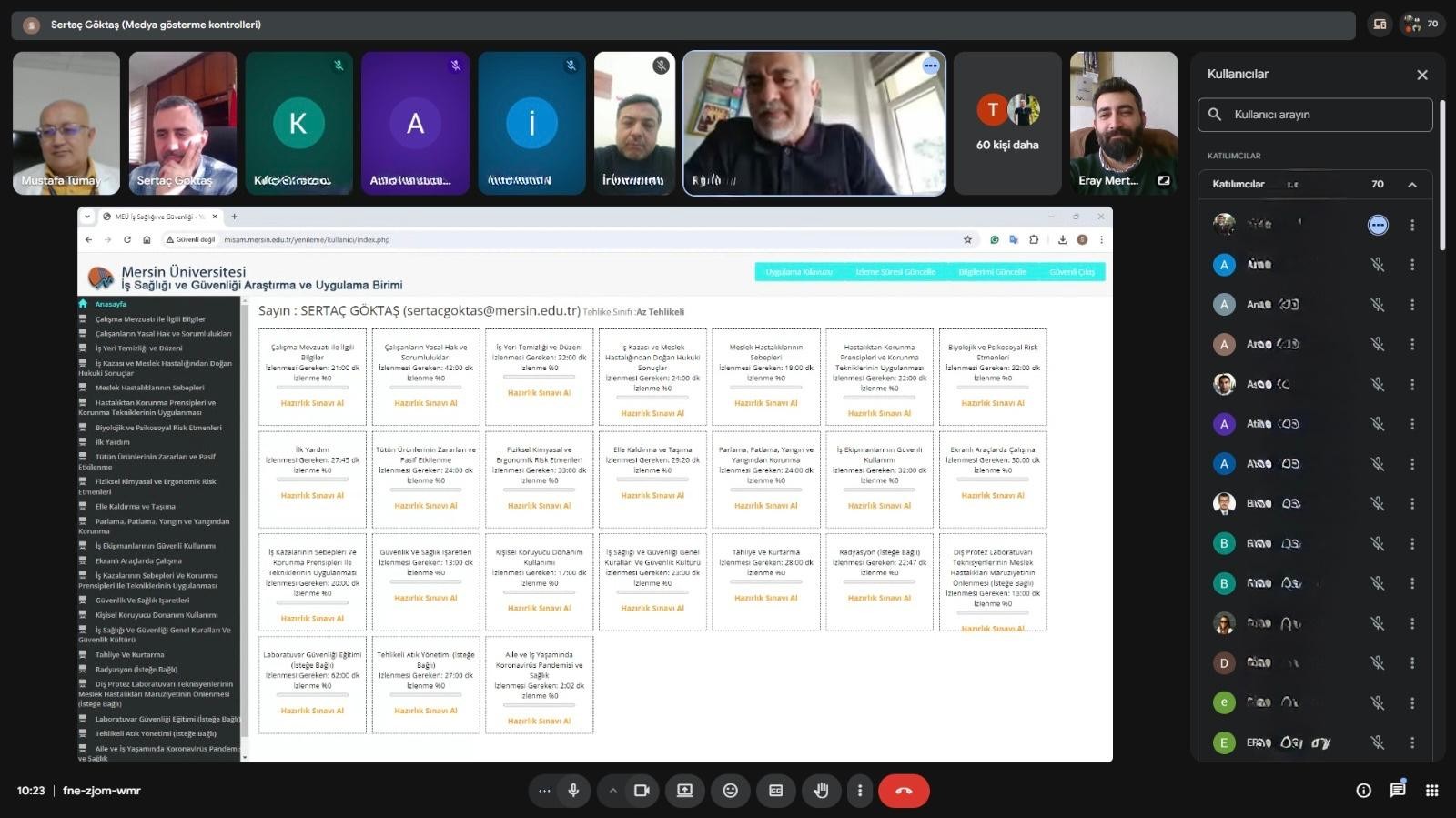The height and width of the screenshot is (818, 1456).
Task: Toggle closed captions
Action: point(775,791)
